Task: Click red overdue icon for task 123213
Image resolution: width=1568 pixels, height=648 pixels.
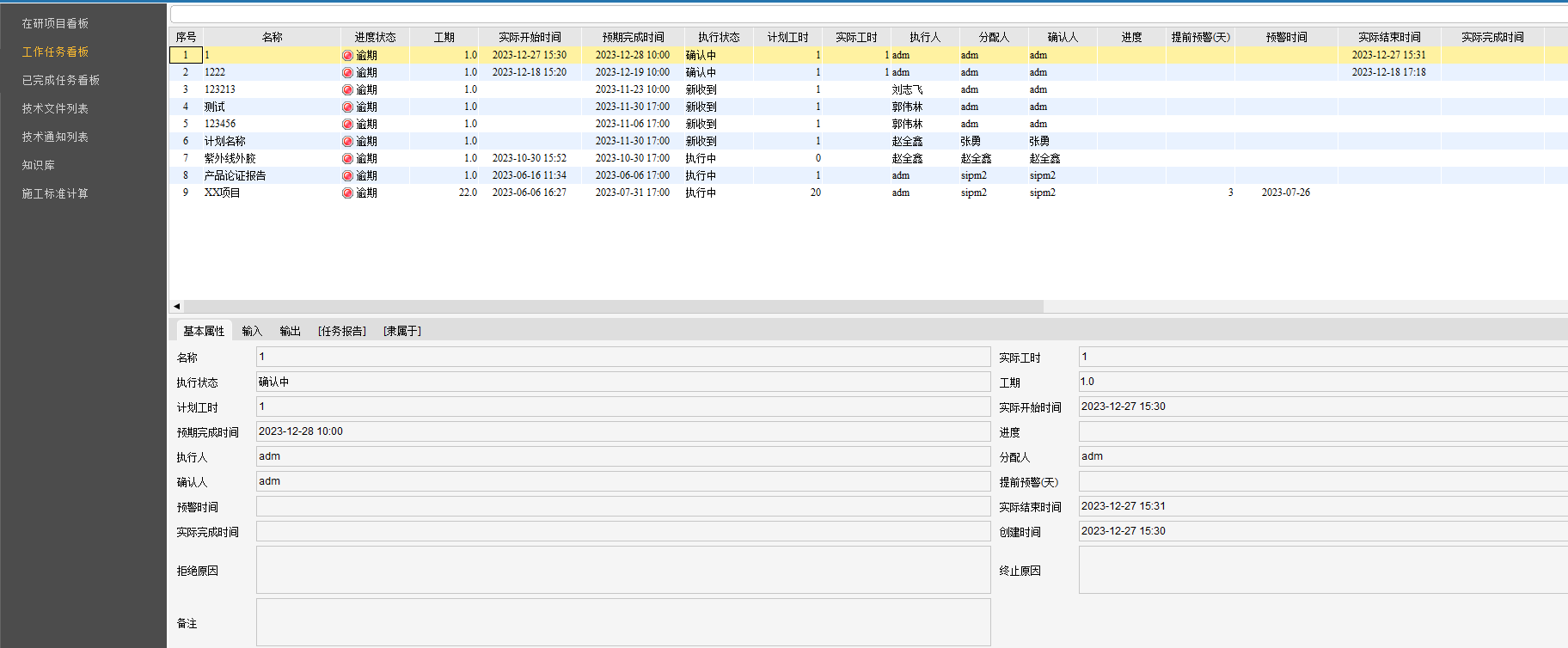Action: (347, 89)
